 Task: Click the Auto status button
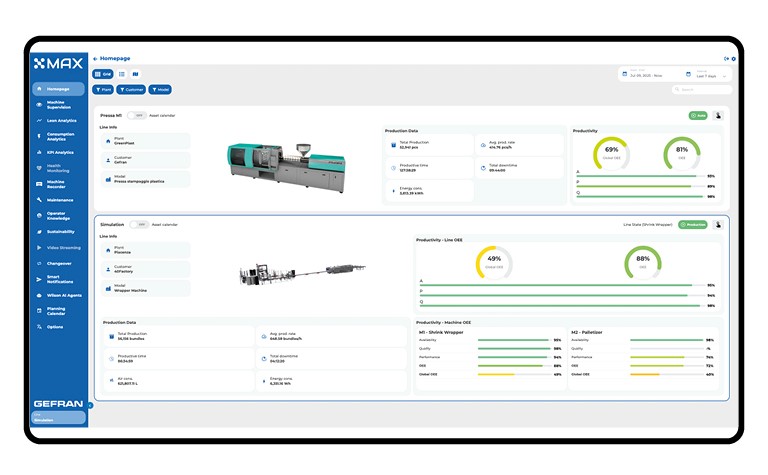tap(698, 115)
